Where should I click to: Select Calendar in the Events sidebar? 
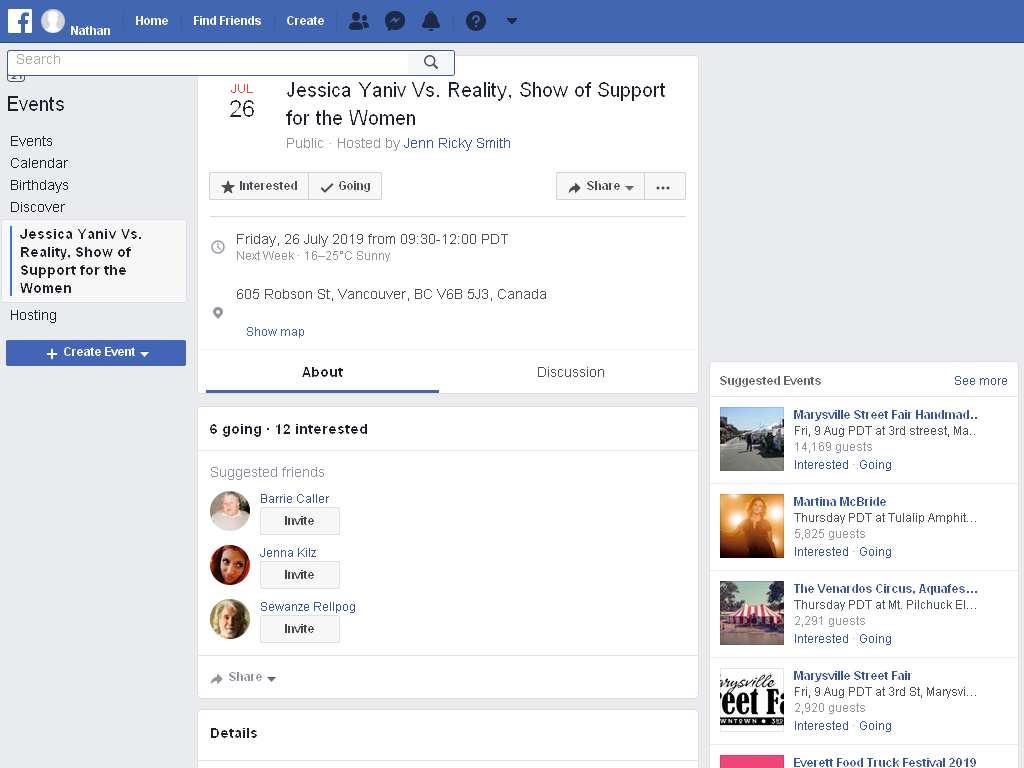(x=39, y=163)
